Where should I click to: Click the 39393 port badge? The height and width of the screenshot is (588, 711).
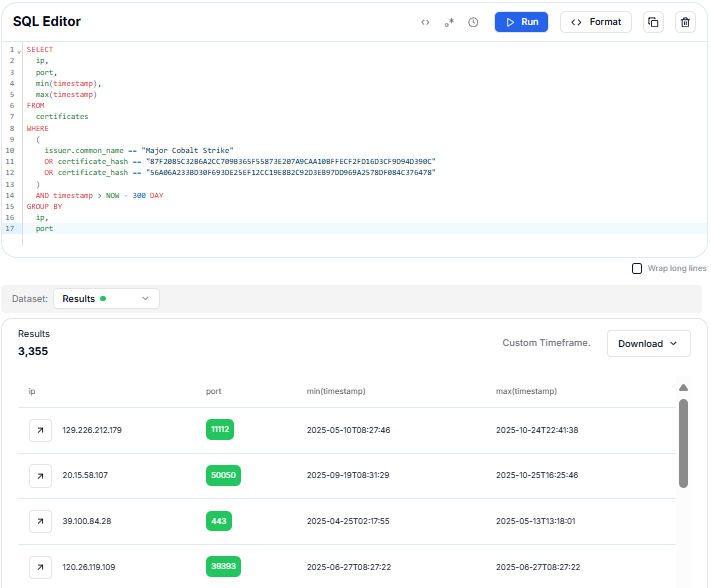[x=224, y=566]
